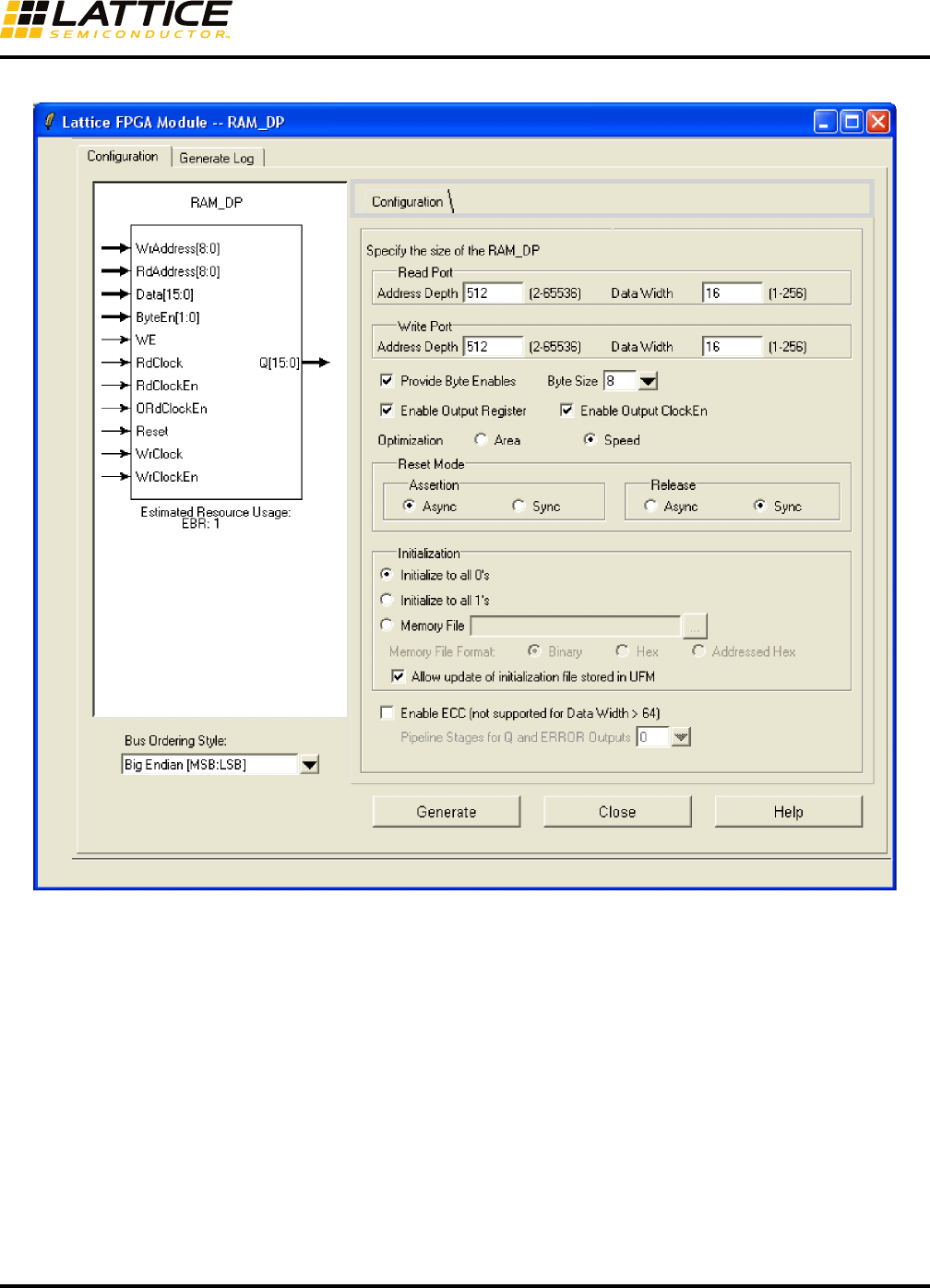Click the WrAddress[8:0] port label
Screen dimensions: 930x1288
pos(178,248)
